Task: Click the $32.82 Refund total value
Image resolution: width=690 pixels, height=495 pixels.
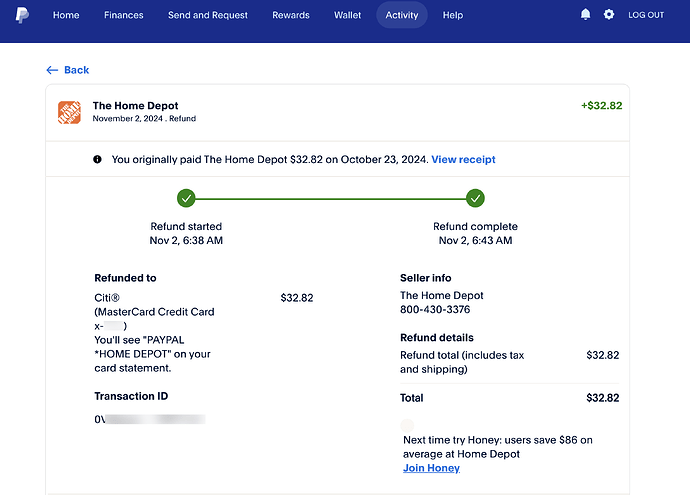Action: pos(602,355)
